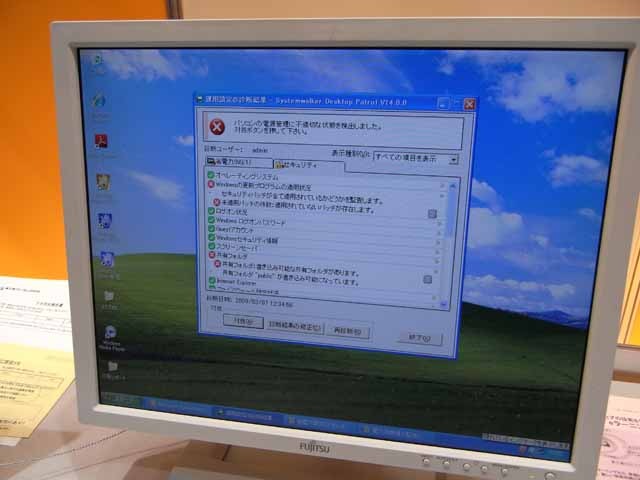Viewport: 640px width, 480px height.
Task: Click the red error icon in the message banner
Action: (217, 127)
